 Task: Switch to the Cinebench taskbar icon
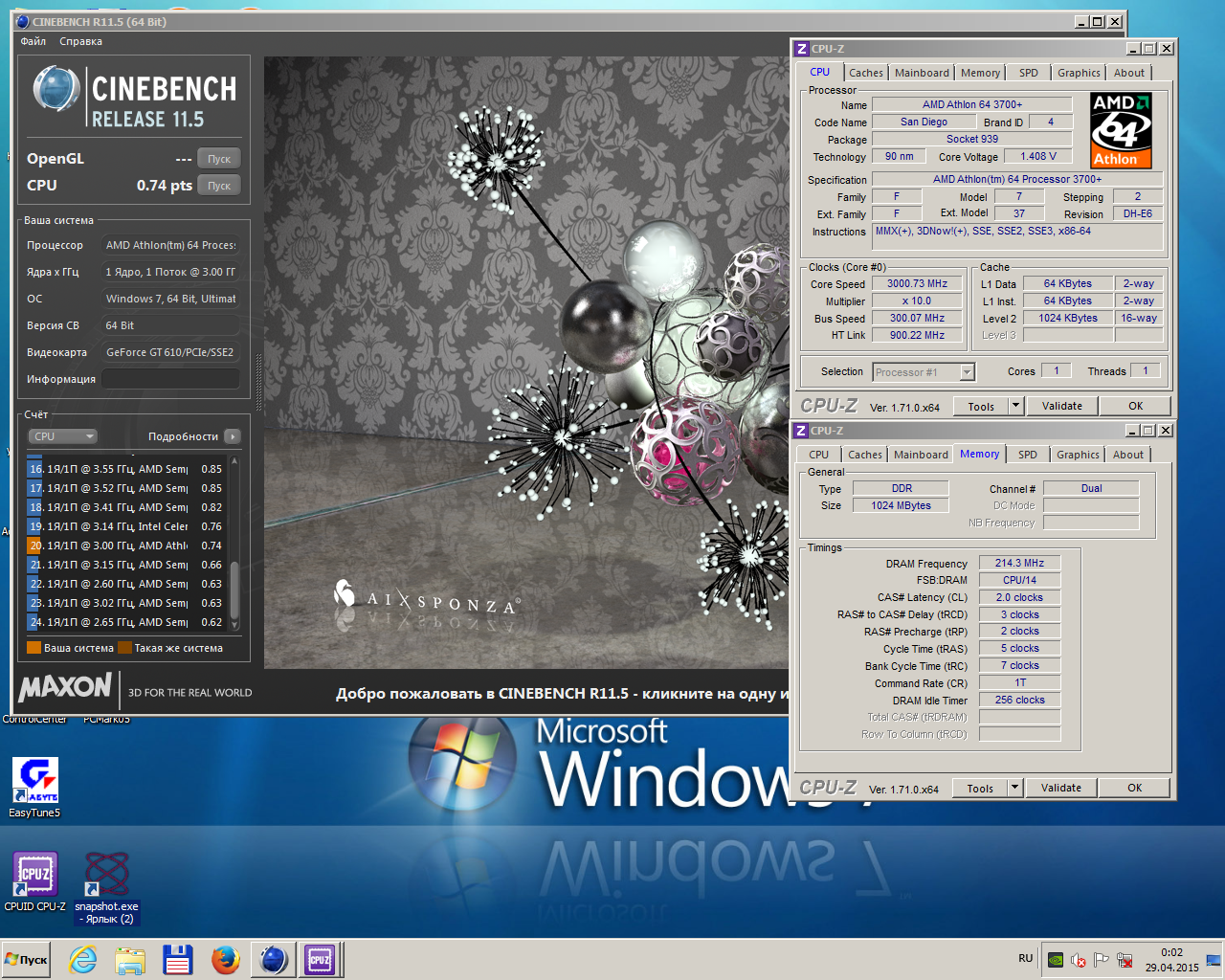pyautogui.click(x=274, y=959)
